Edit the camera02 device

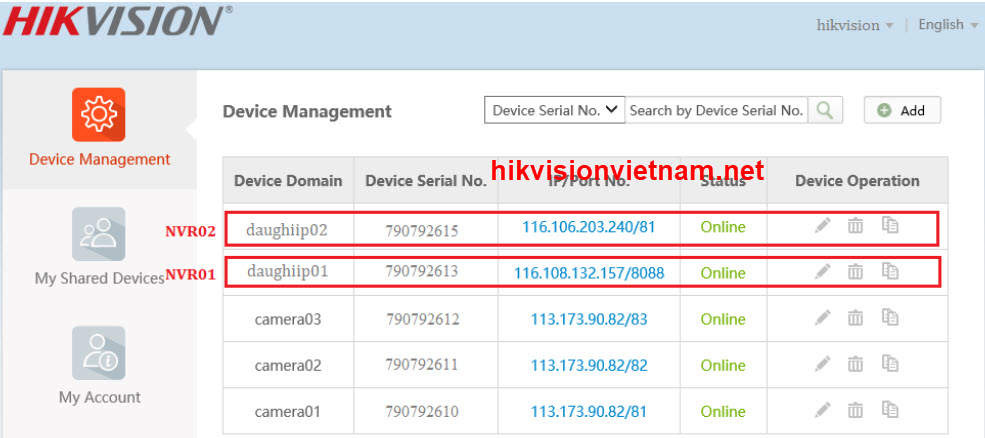pyautogui.click(x=822, y=363)
